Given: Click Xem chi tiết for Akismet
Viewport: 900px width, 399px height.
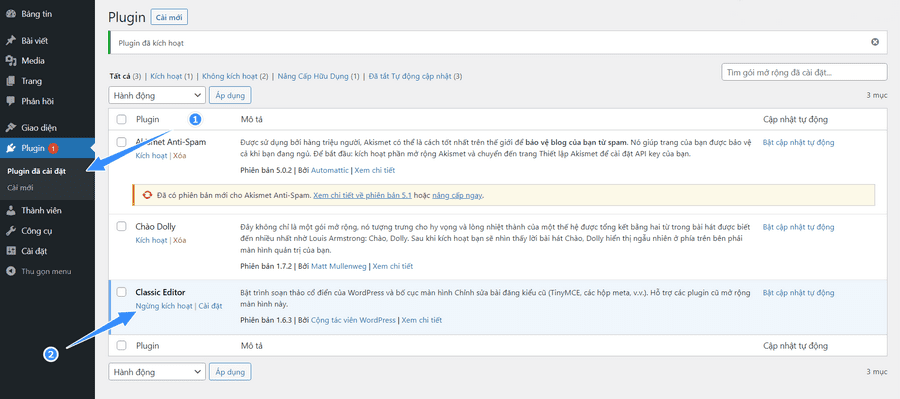Looking at the screenshot, I should [374, 171].
